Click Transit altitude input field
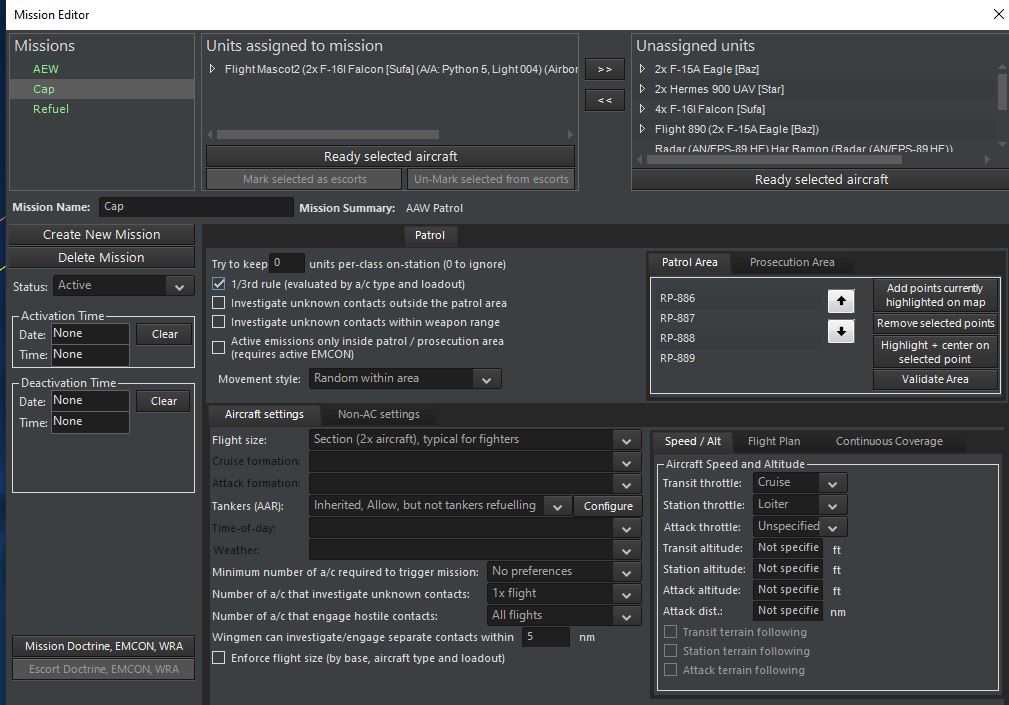 pos(788,547)
